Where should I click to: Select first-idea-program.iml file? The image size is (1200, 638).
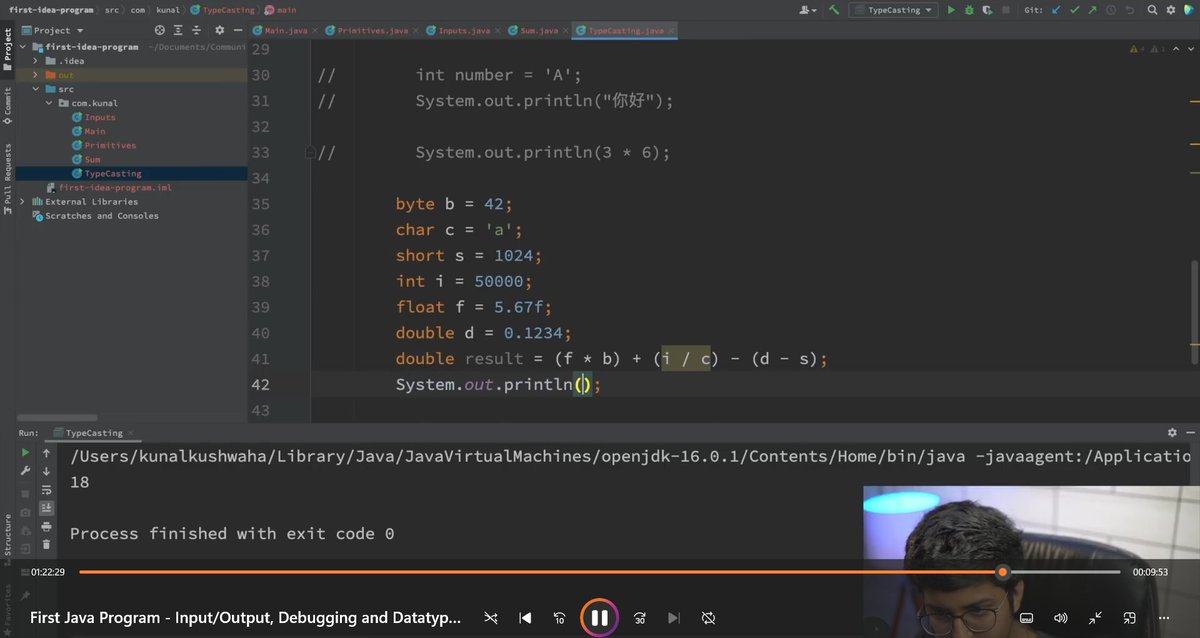(114, 187)
